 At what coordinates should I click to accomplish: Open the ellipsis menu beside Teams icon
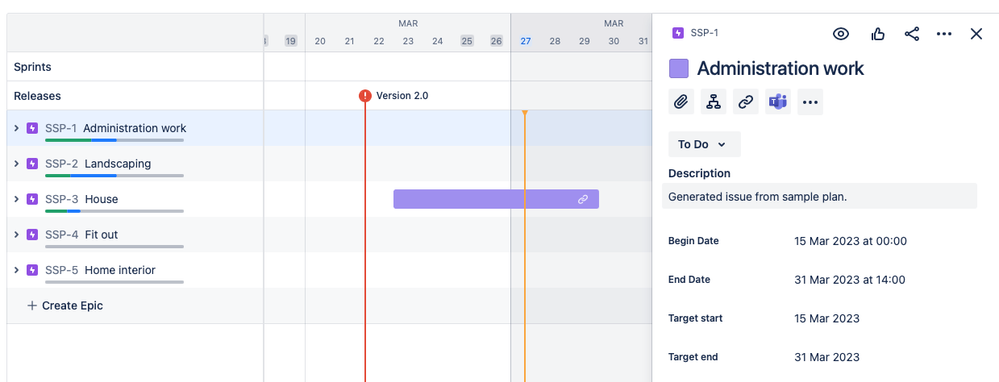810,102
